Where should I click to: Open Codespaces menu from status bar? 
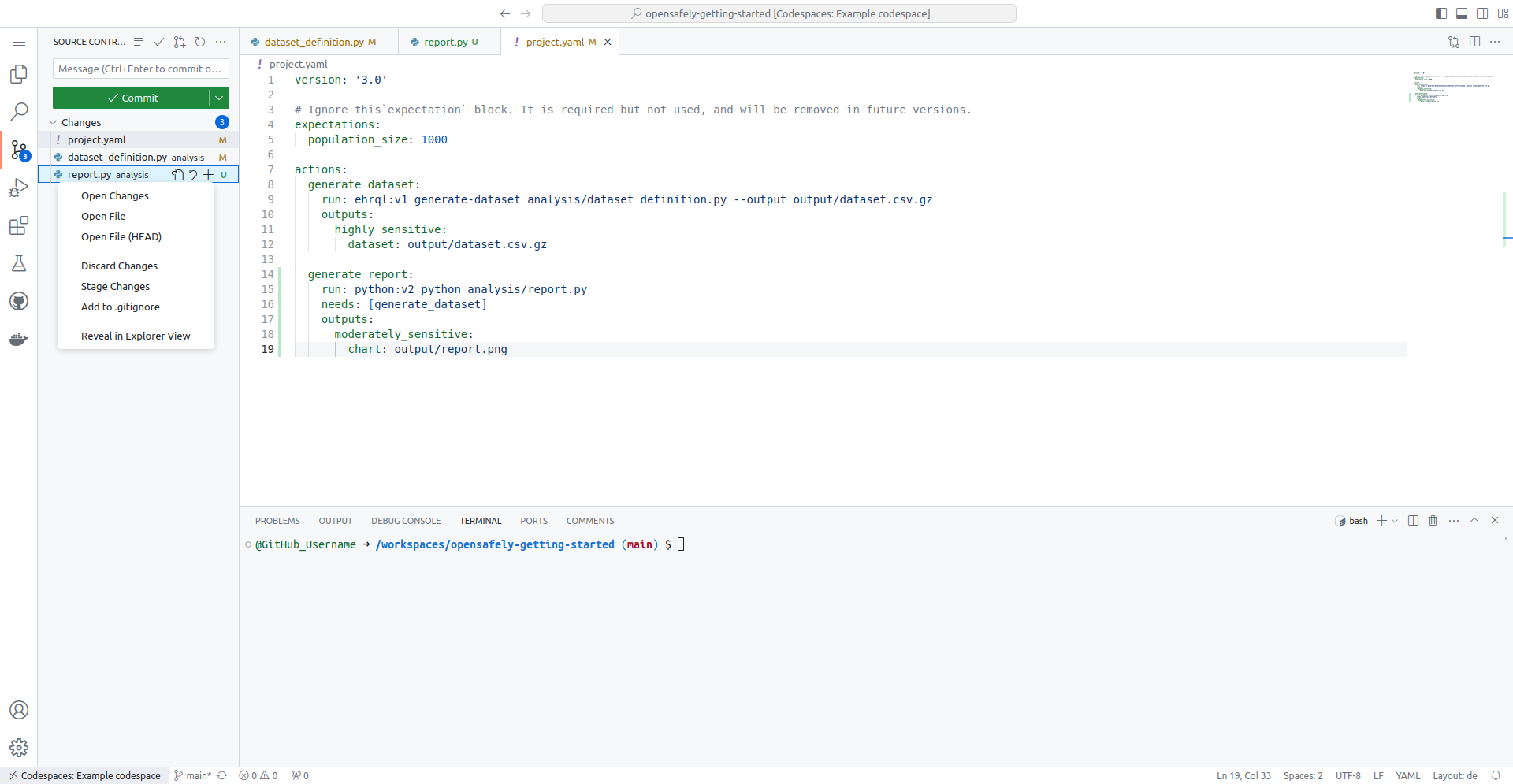[x=84, y=775]
